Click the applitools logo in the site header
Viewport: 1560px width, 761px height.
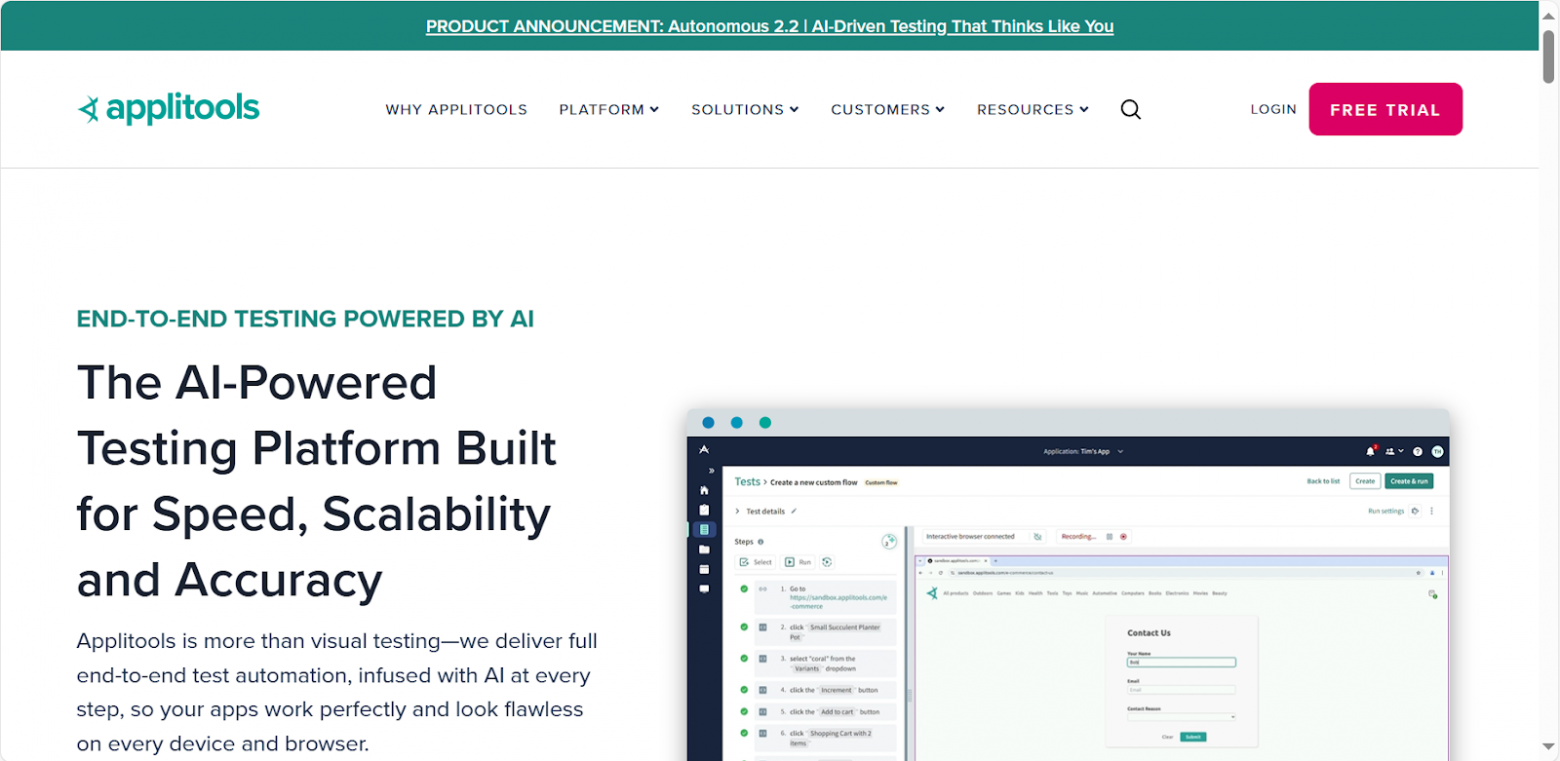click(x=168, y=109)
